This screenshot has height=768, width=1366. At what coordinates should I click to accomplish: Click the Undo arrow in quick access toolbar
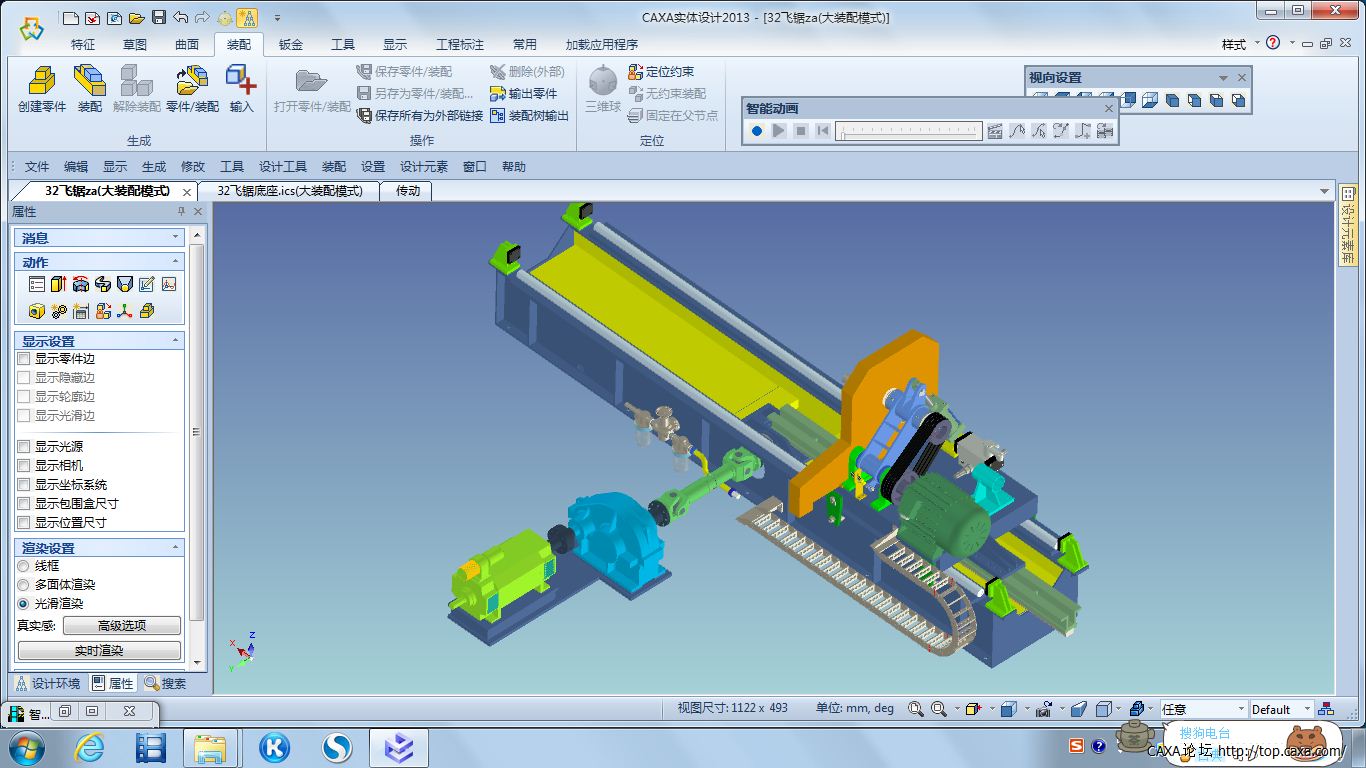point(180,17)
